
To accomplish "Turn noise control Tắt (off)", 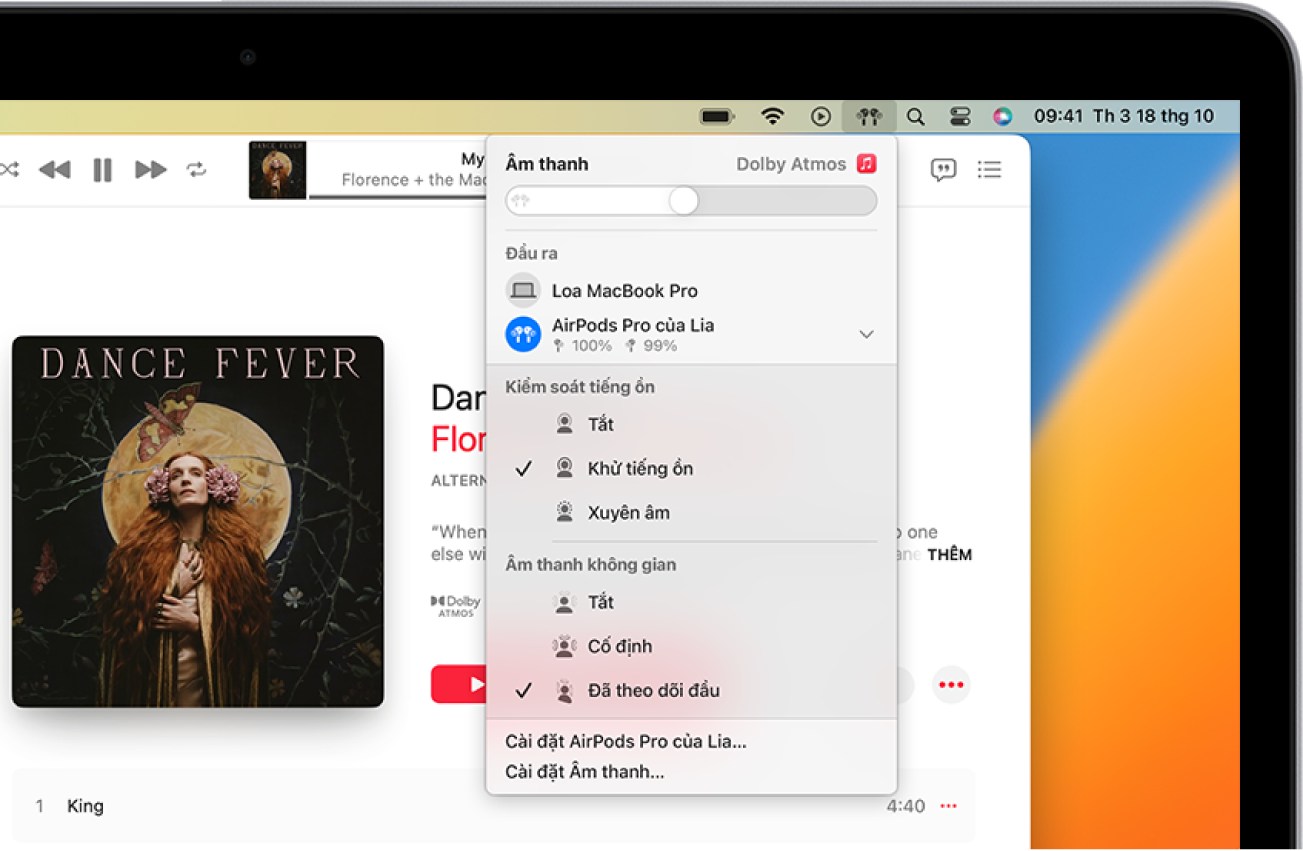I will coord(691,424).
